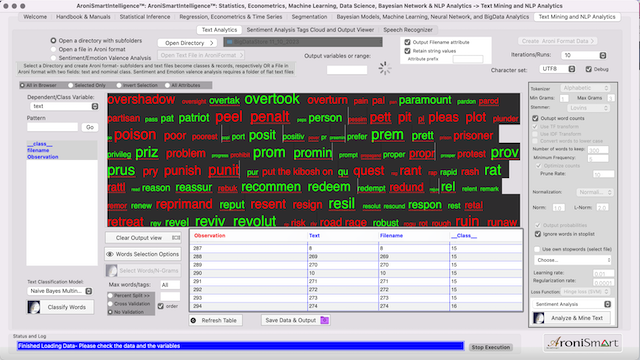This screenshot has height=360, width=640.
Task: Select the Text Analytics sub-tab
Action: click(219, 30)
